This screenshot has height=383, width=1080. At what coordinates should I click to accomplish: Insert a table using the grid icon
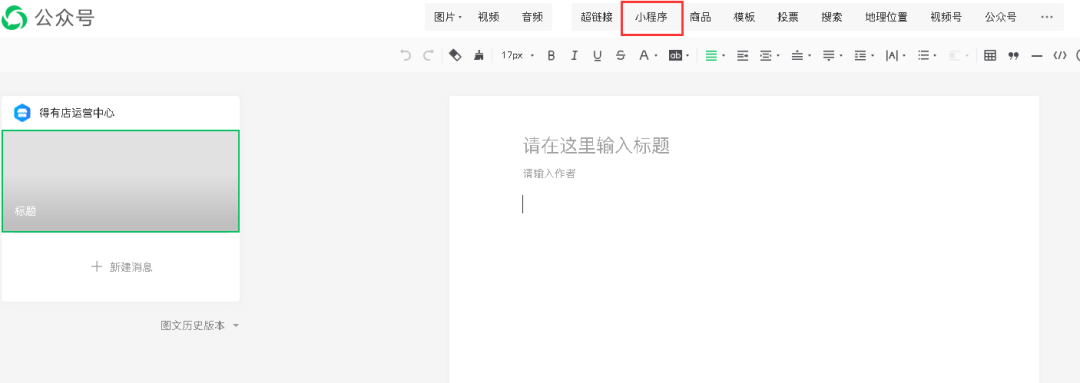click(990, 56)
